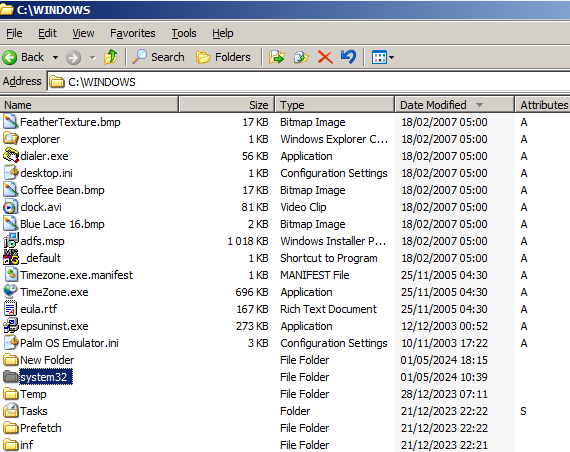Click the green Back arrow icon

[x=9, y=57]
